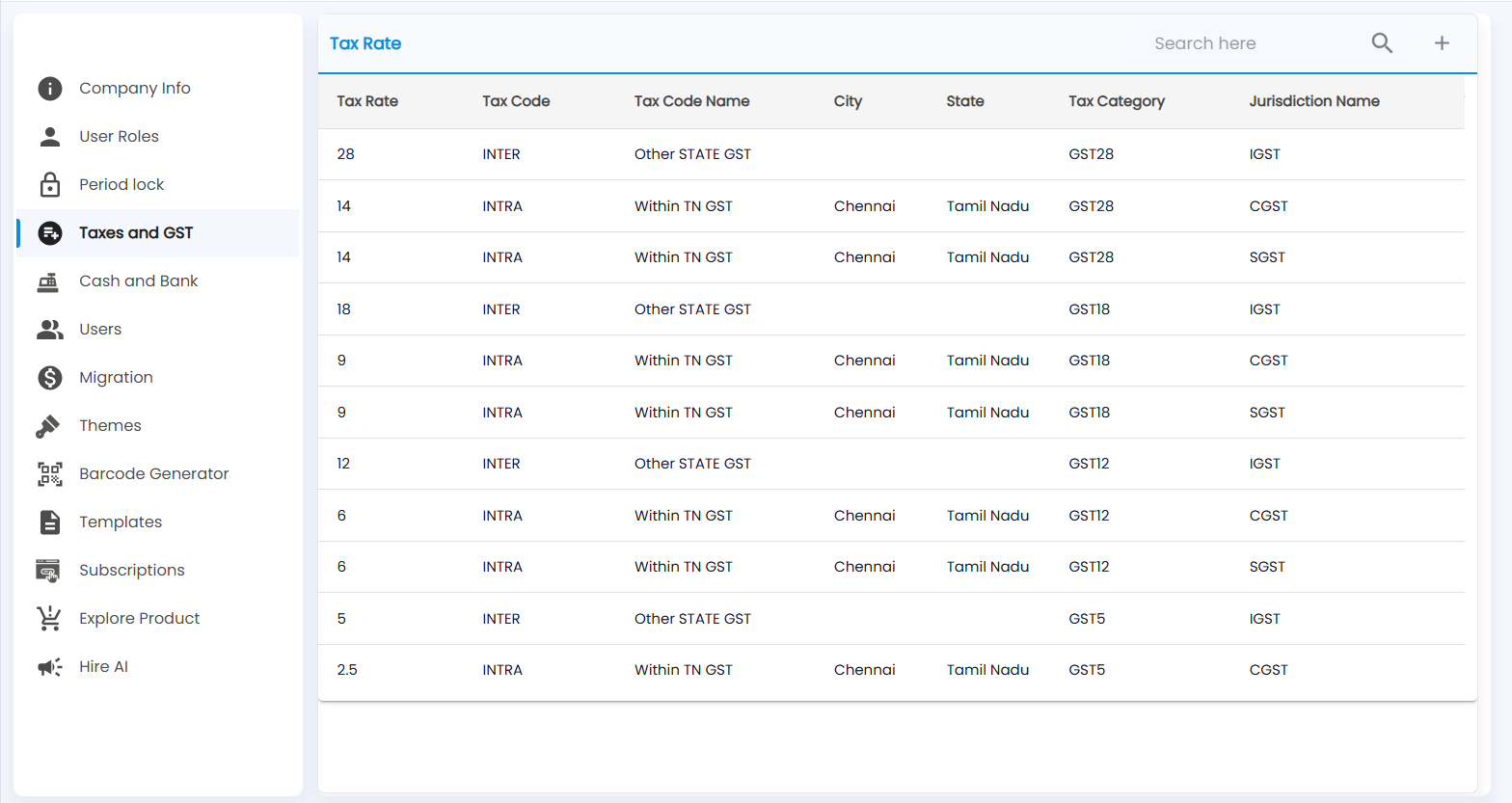The image size is (1512, 803).
Task: Go to User Roles section
Action: pos(158,137)
